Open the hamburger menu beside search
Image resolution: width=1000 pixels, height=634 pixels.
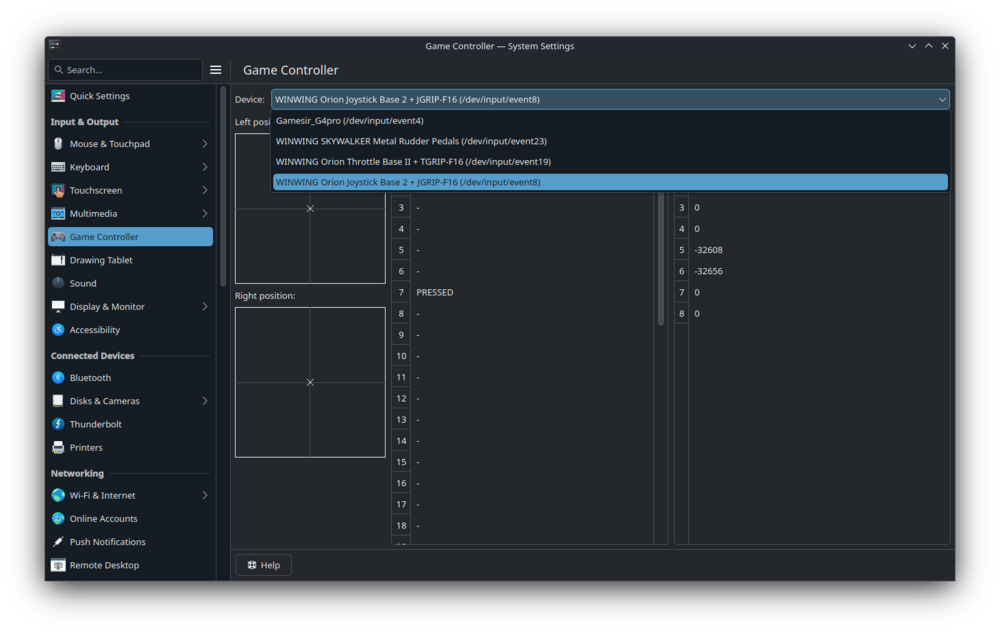click(216, 70)
